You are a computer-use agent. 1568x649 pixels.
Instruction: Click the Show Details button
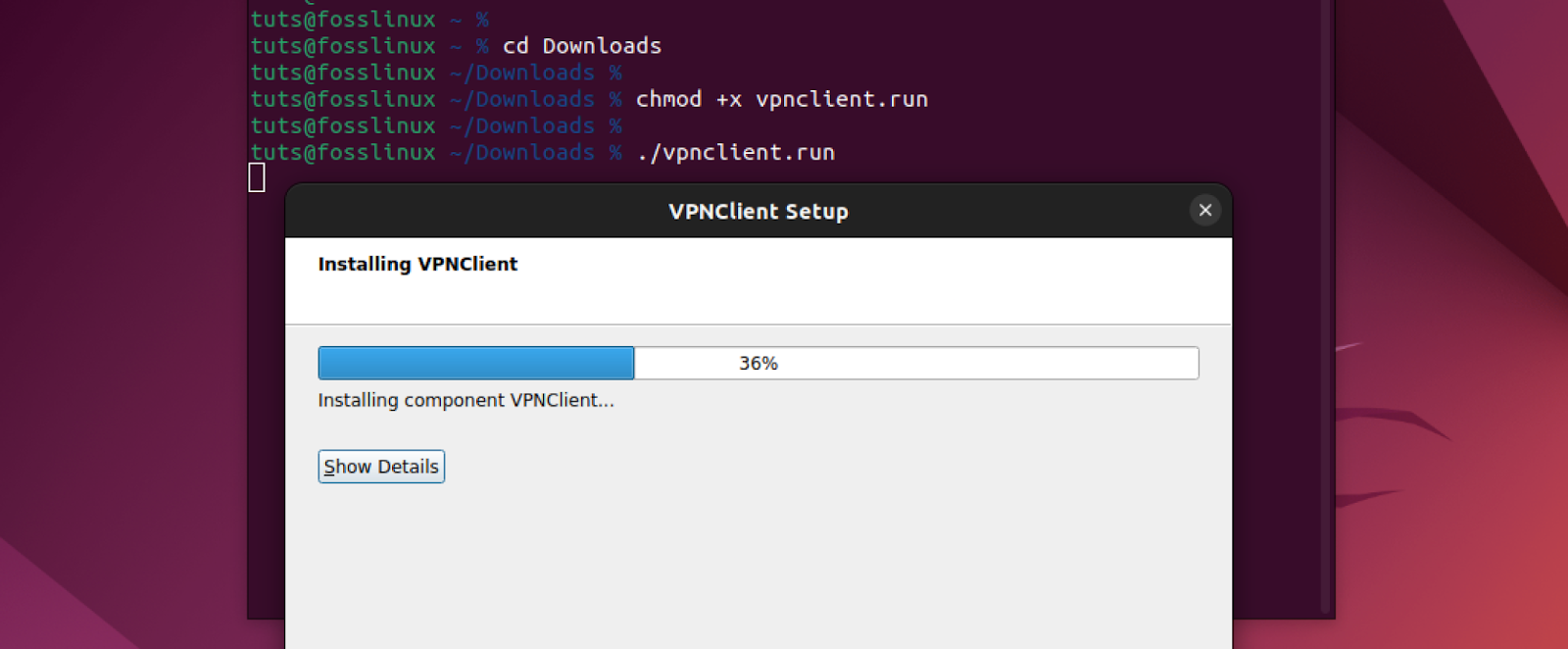pyautogui.click(x=381, y=467)
